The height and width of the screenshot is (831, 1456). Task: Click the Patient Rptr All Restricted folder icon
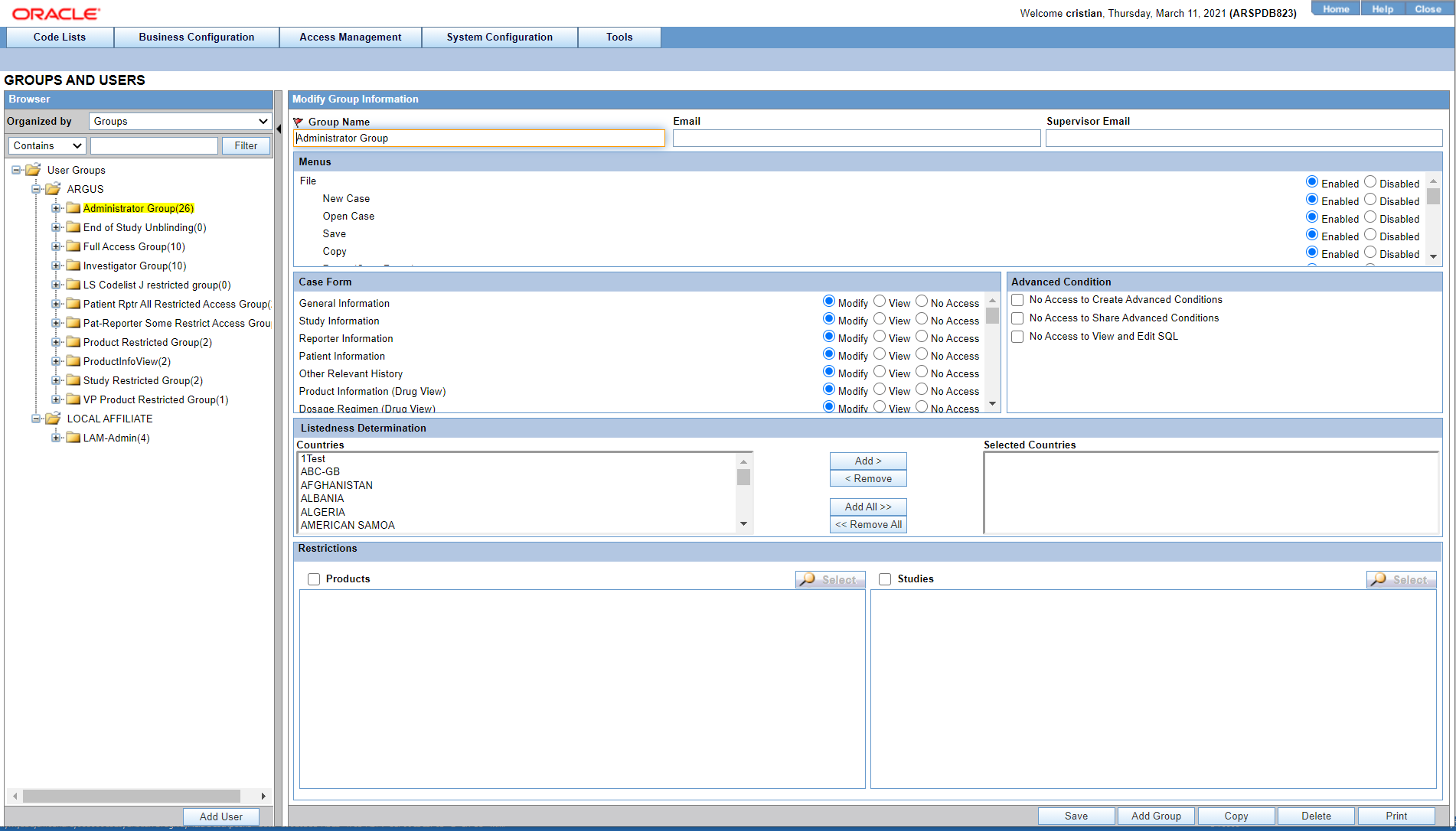(73, 304)
